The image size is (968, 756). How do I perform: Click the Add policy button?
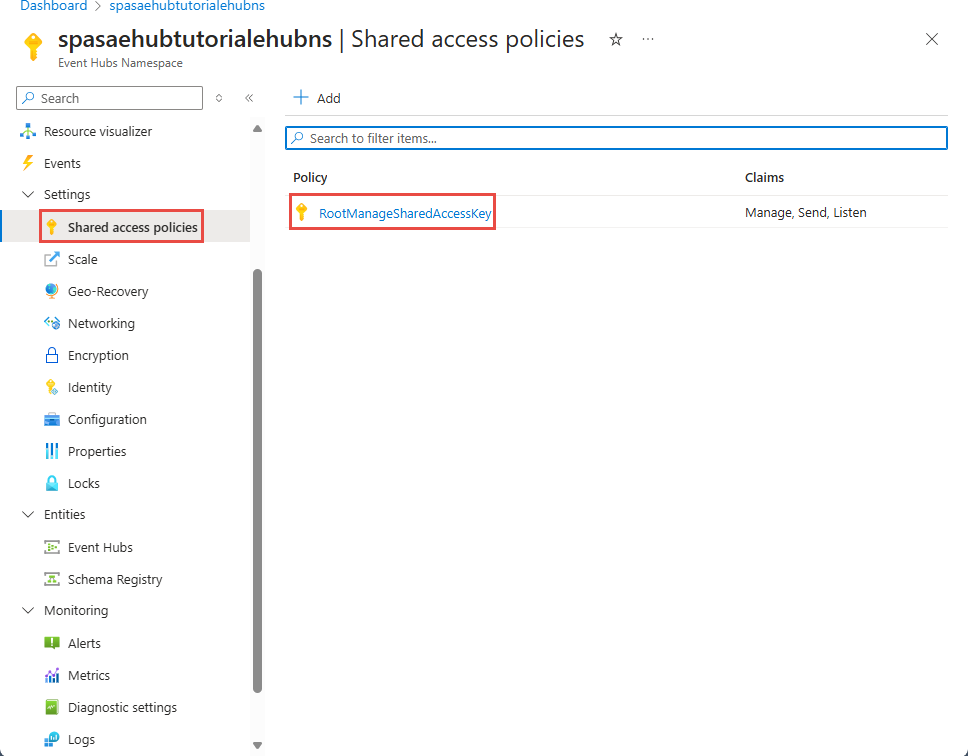coord(316,98)
